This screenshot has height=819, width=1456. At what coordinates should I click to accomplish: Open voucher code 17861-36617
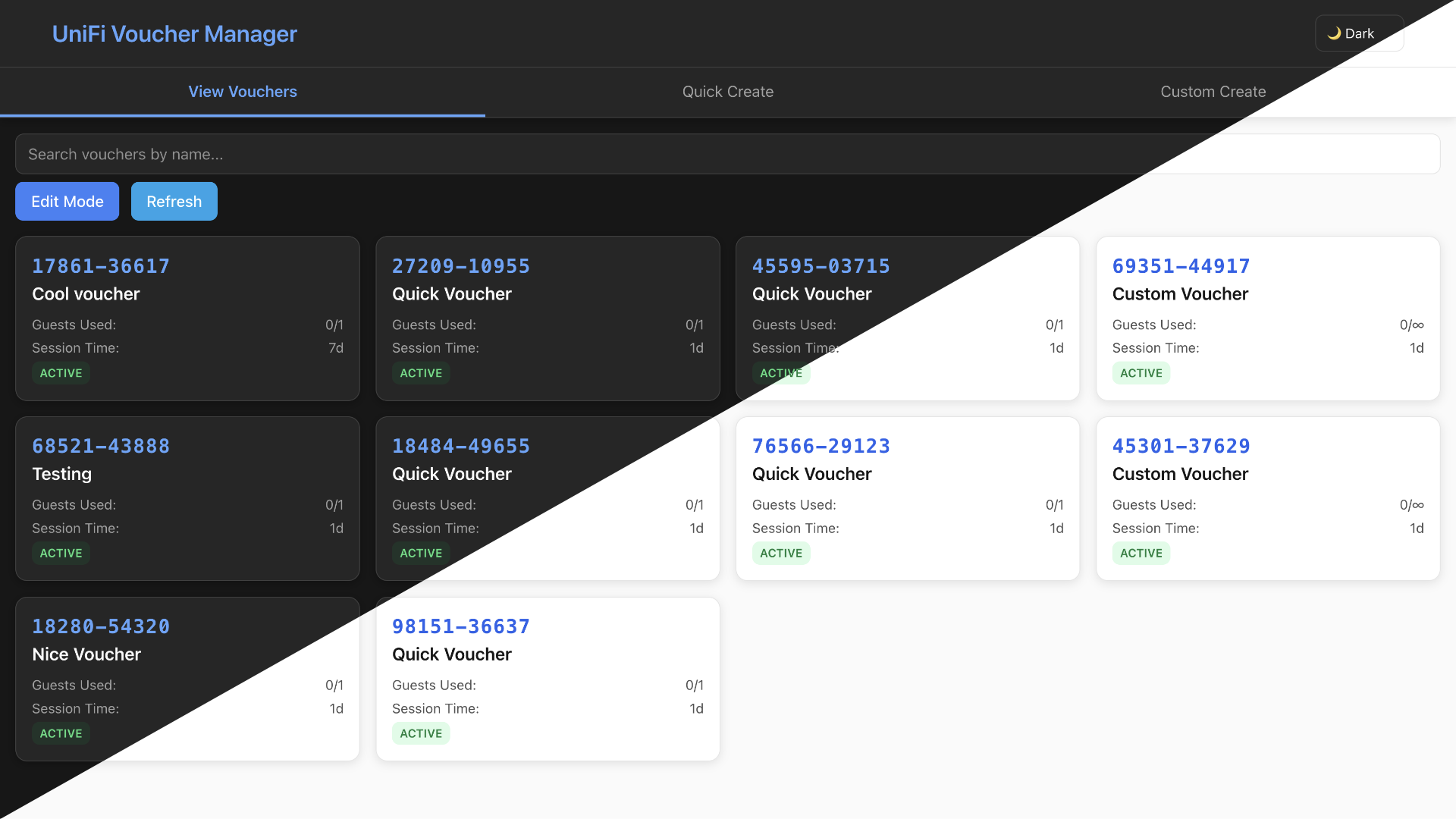(x=101, y=266)
